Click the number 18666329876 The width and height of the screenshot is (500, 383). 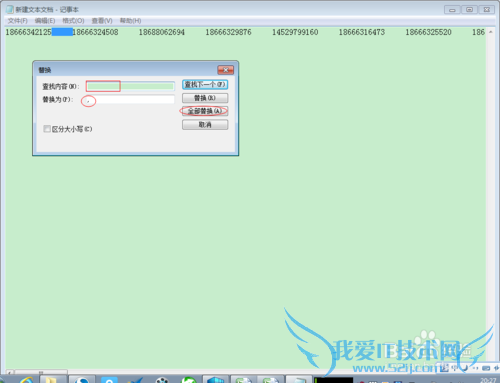coord(228,32)
